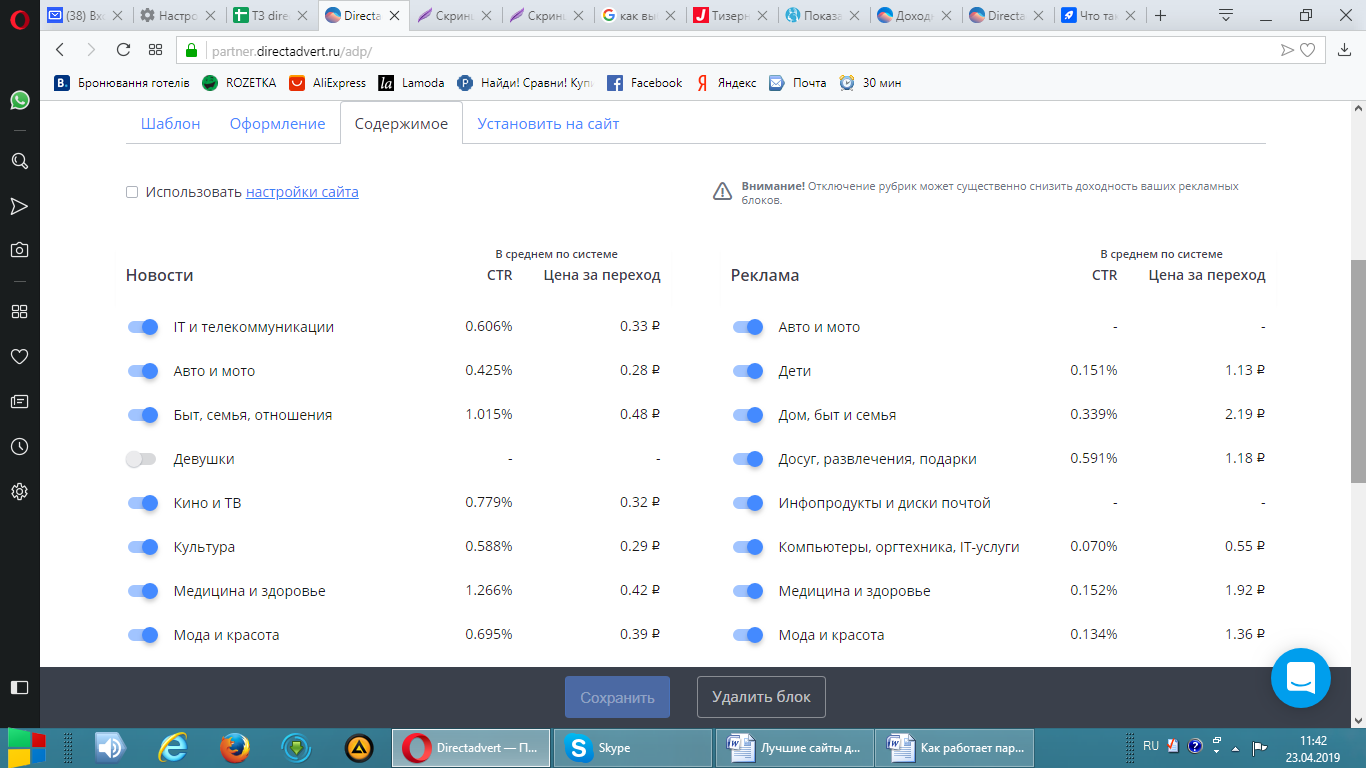Screen dimensions: 1366x768
Task: Disable ads 'Авто и мото' toggle
Action: click(x=748, y=327)
